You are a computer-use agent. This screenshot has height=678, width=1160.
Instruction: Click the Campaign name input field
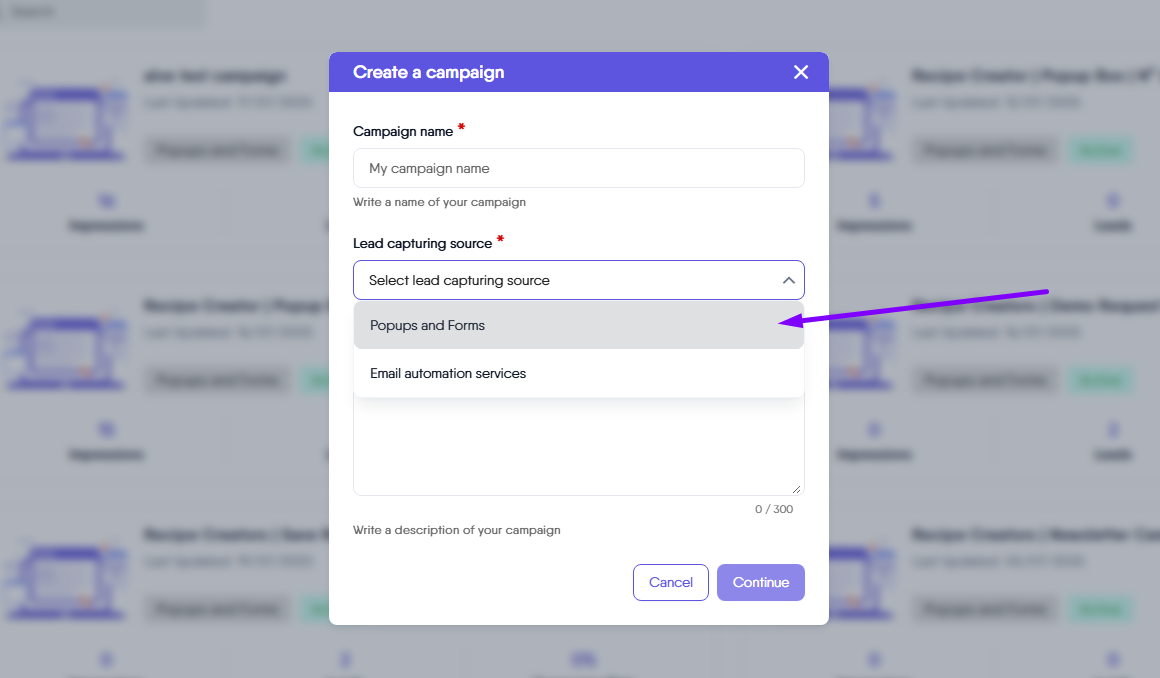tap(578, 168)
